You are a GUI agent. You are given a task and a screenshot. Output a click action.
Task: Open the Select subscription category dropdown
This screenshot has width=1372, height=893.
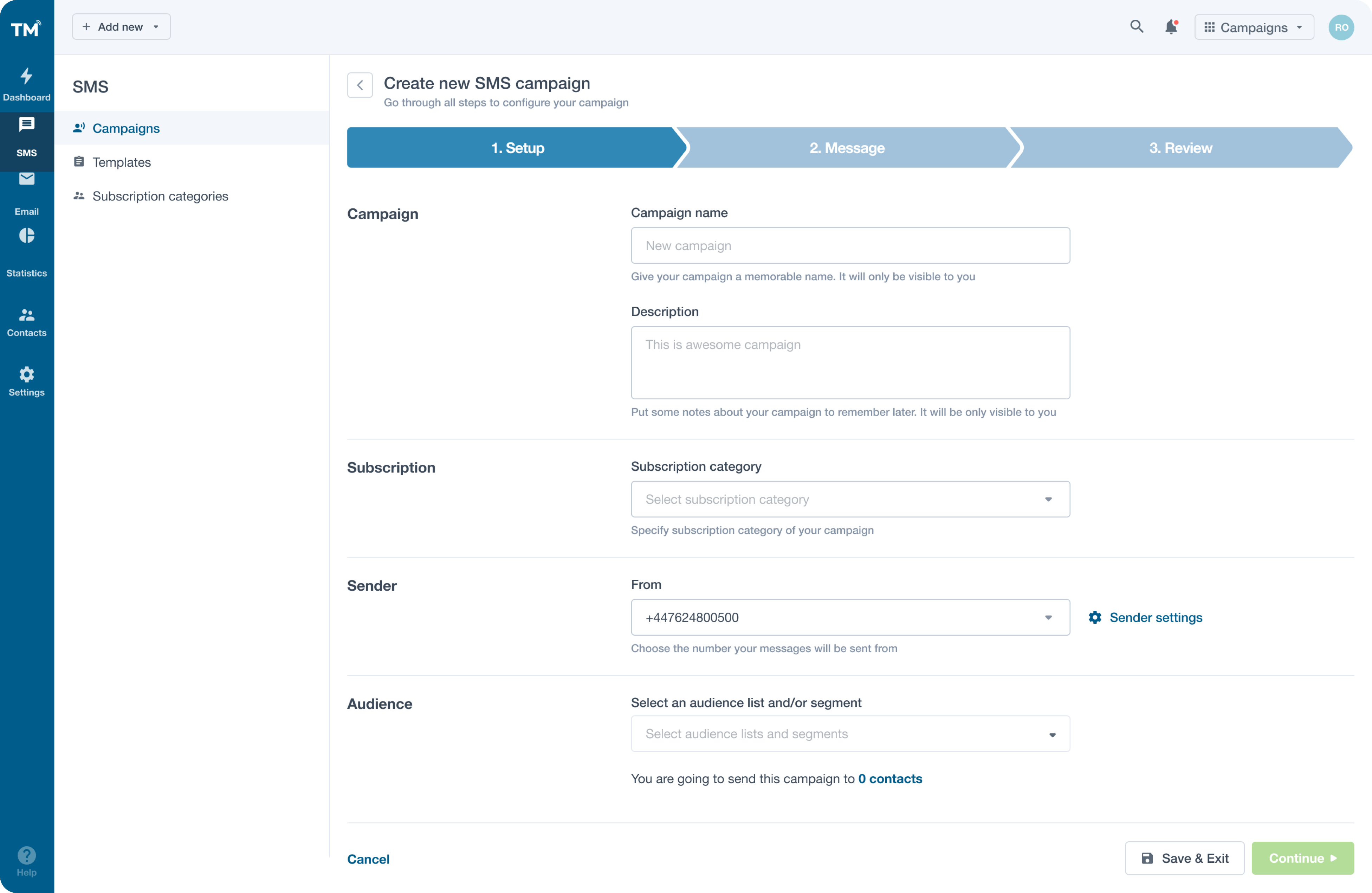pos(850,499)
